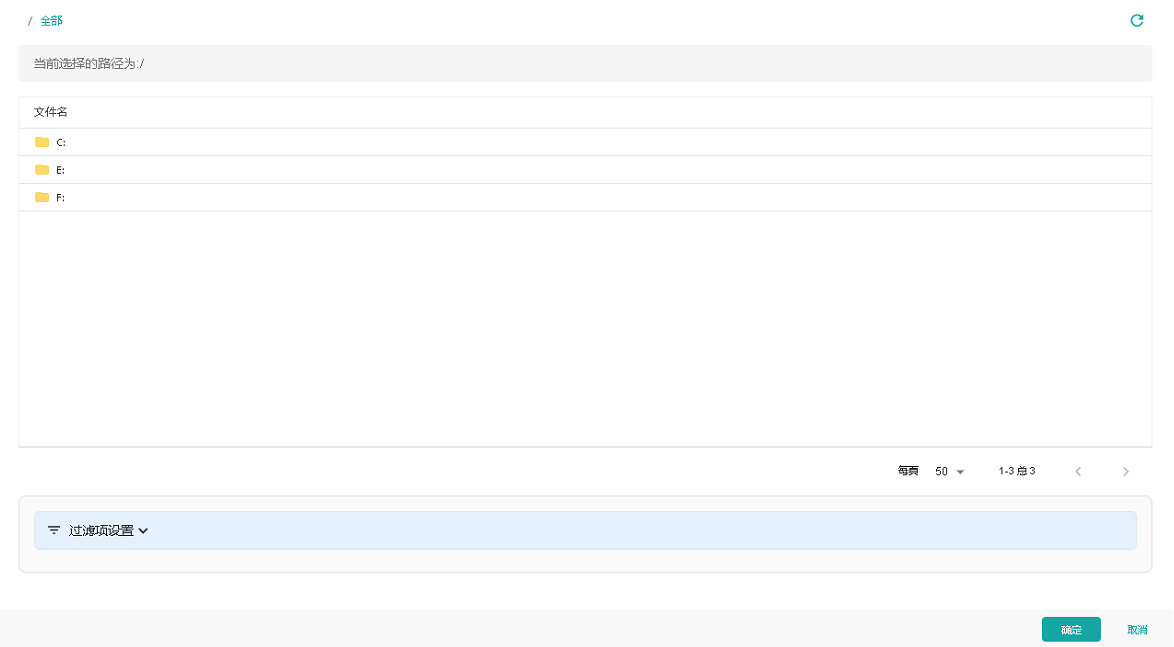Click the E: drive folder icon
This screenshot has width=1174, height=647.
point(42,170)
